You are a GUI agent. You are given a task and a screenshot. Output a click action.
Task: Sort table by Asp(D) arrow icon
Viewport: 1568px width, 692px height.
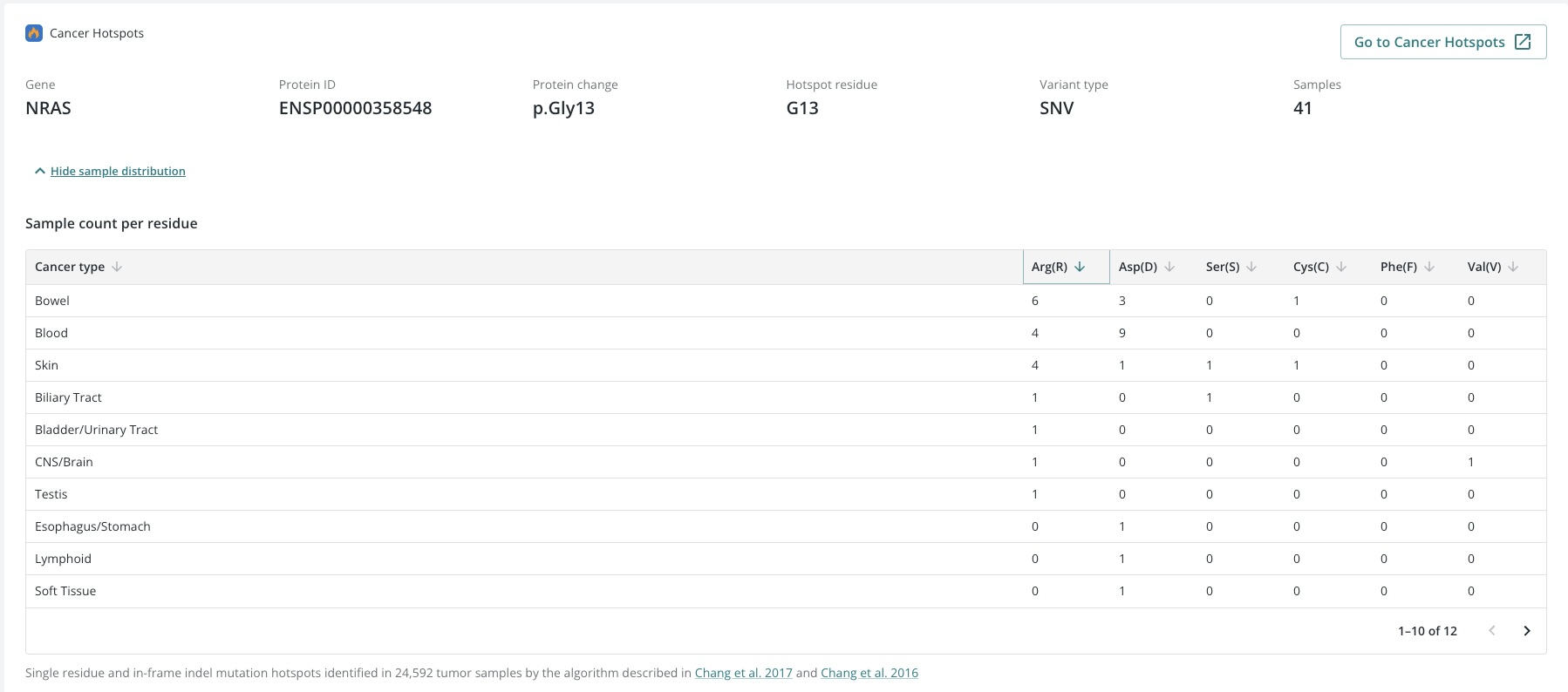(x=1169, y=267)
